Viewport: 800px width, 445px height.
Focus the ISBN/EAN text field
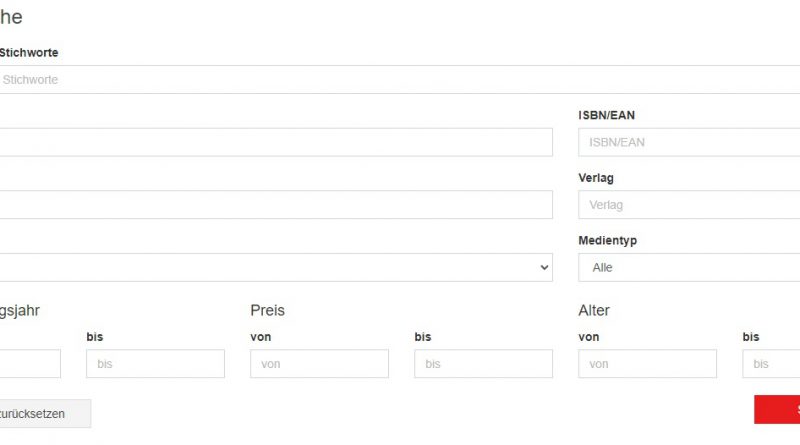coord(688,142)
